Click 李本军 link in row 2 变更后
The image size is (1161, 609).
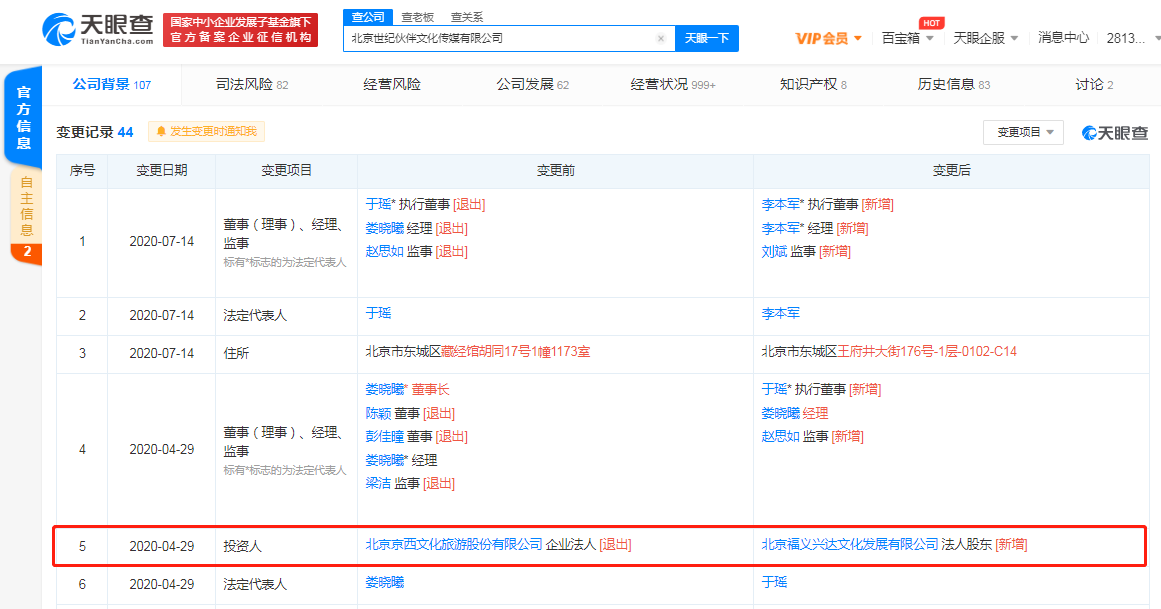pos(780,313)
